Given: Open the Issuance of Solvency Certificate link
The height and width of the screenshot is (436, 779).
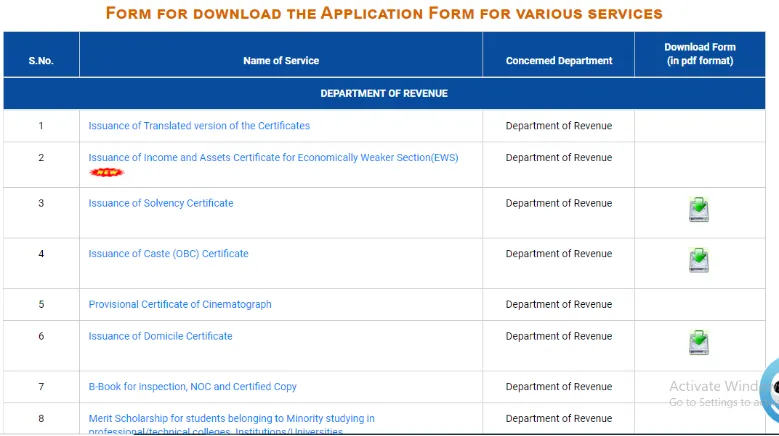Looking at the screenshot, I should 161,203.
